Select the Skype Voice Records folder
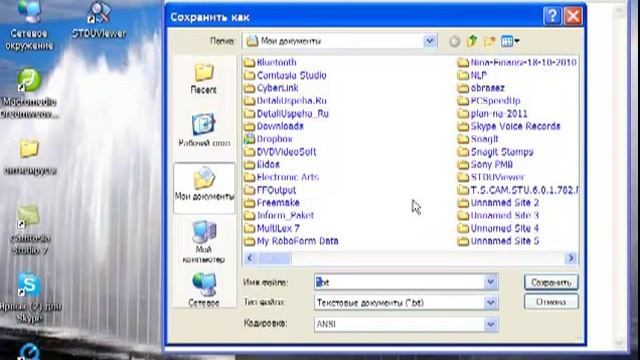This screenshot has height=360, width=640. click(509, 127)
